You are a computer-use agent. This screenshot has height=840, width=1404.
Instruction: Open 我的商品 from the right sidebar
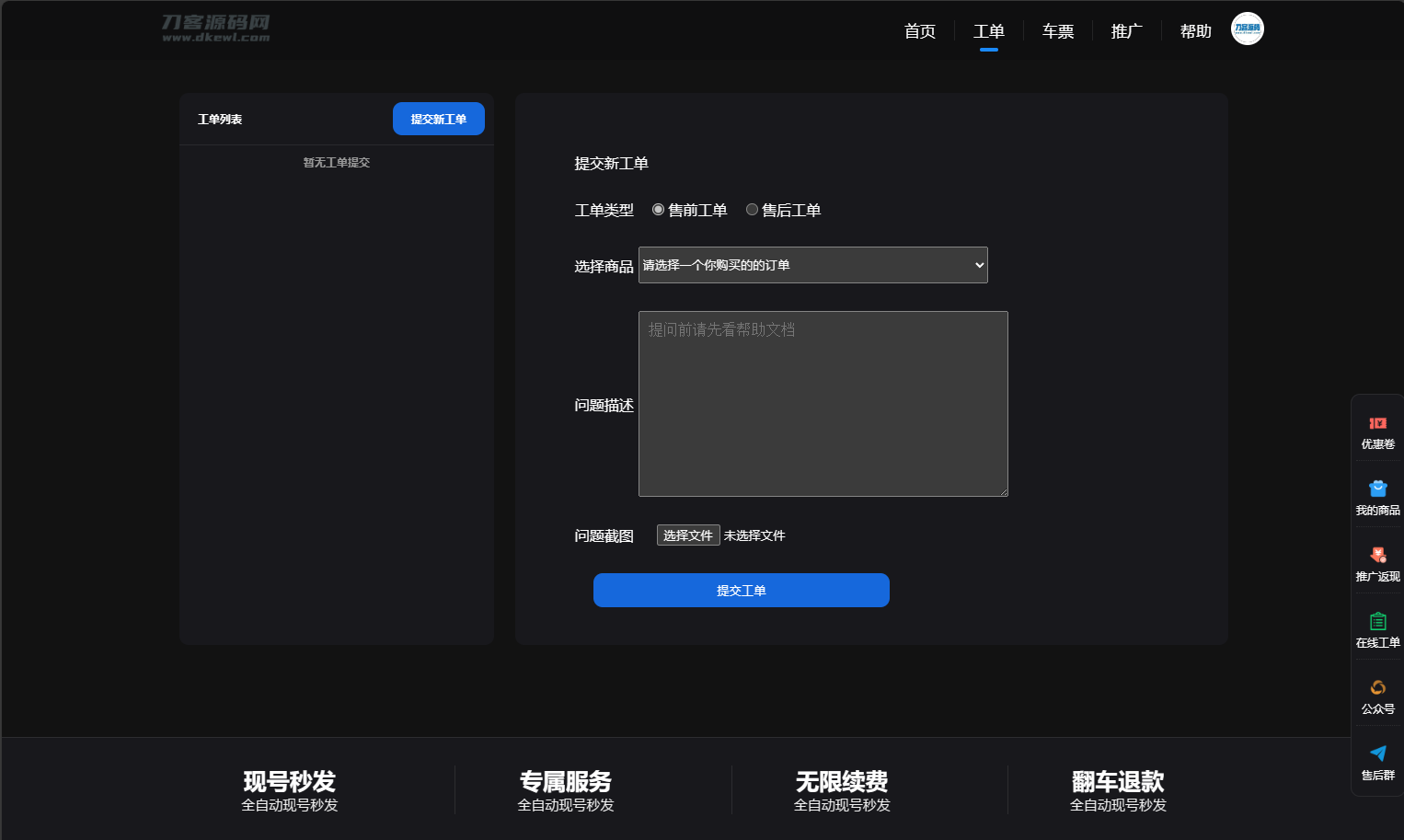1377,498
